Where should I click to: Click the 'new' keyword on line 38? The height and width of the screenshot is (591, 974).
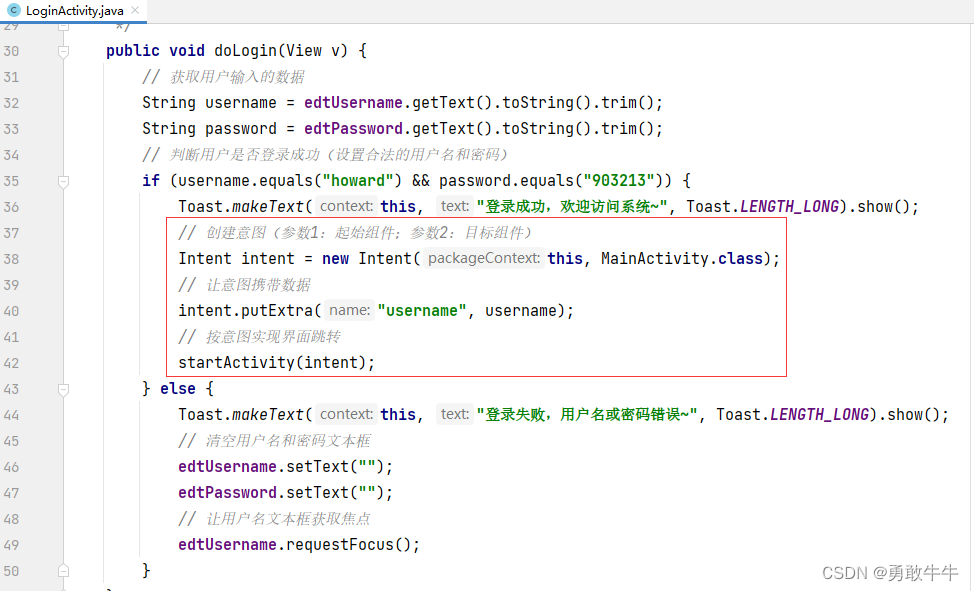coord(335,259)
